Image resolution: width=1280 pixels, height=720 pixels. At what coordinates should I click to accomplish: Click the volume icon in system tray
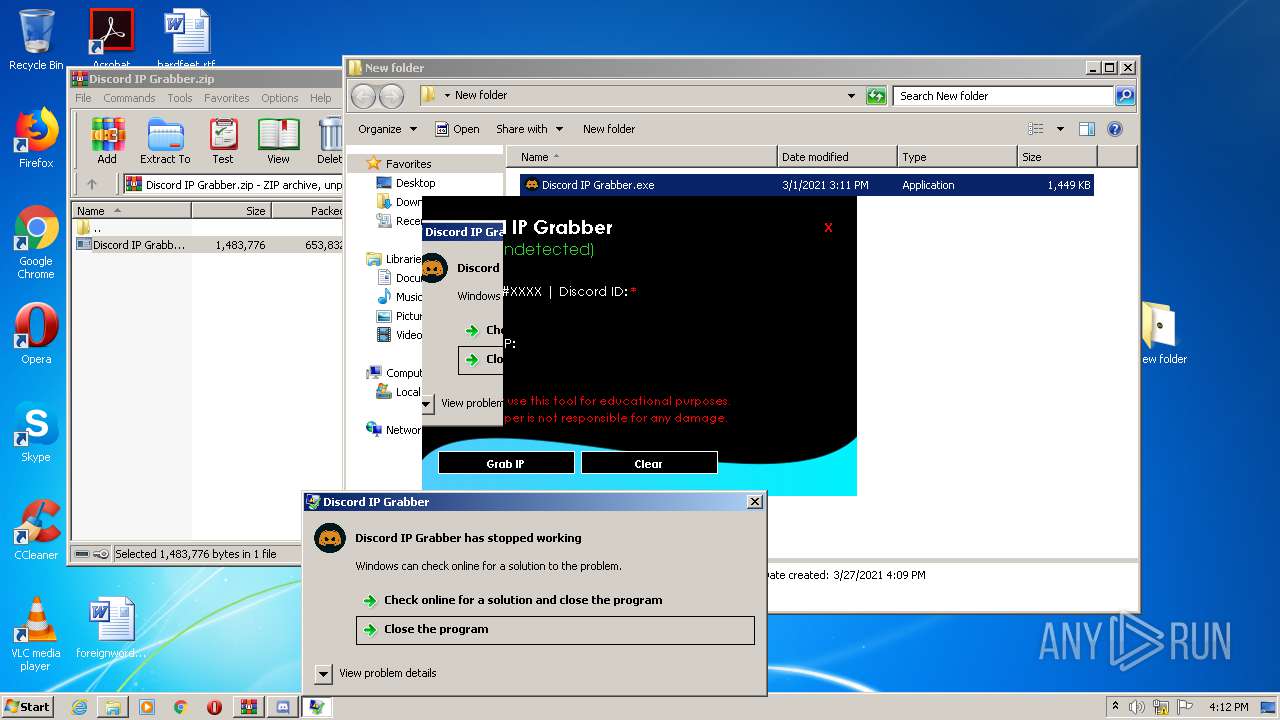(x=1137, y=707)
